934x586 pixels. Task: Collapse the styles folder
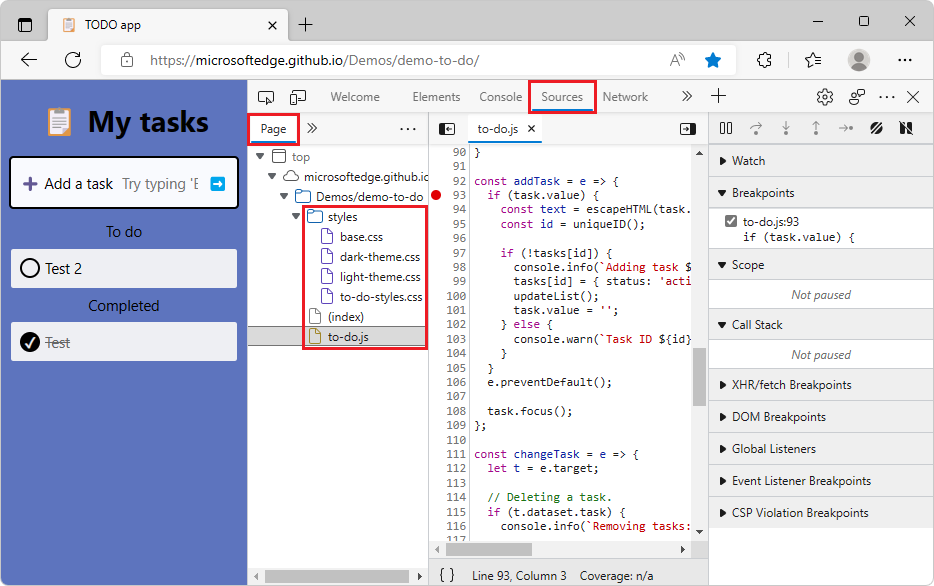point(294,216)
